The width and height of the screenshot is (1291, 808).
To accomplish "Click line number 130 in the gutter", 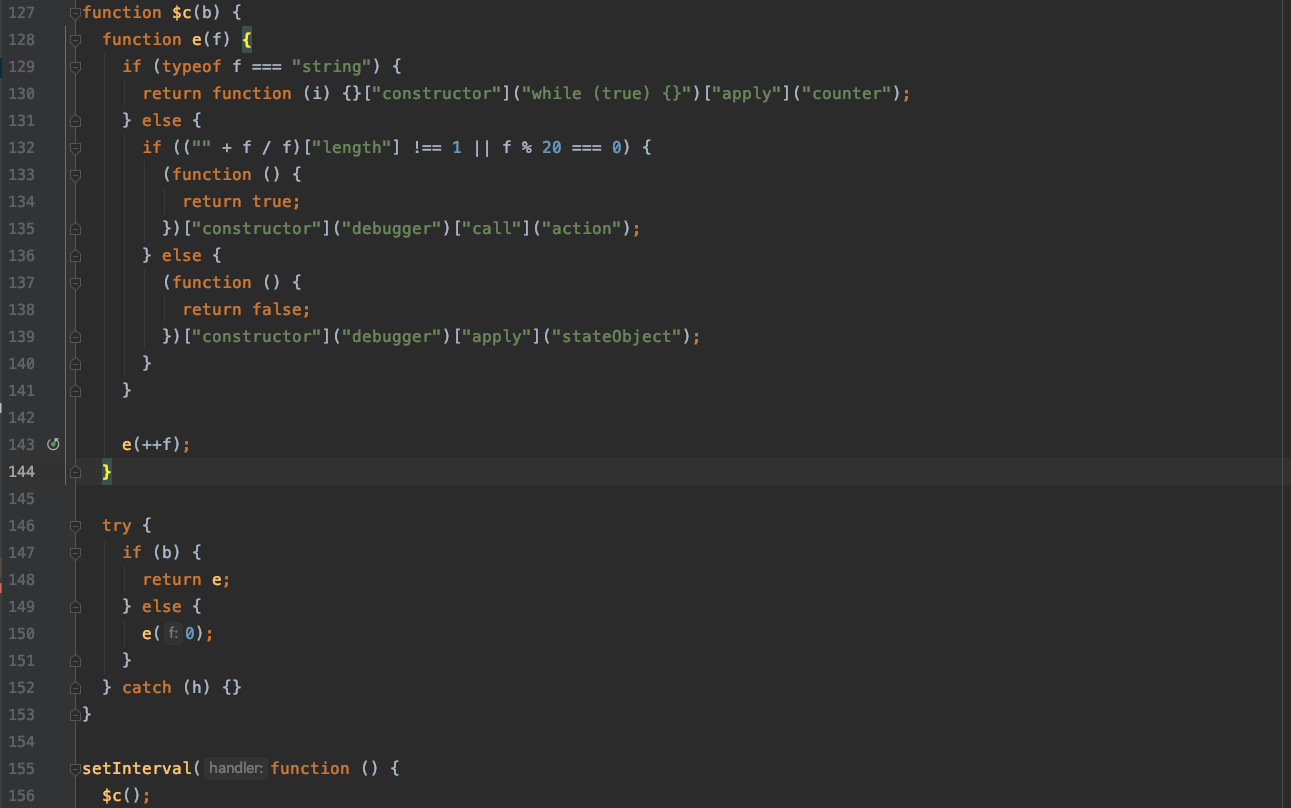I will tap(20, 94).
